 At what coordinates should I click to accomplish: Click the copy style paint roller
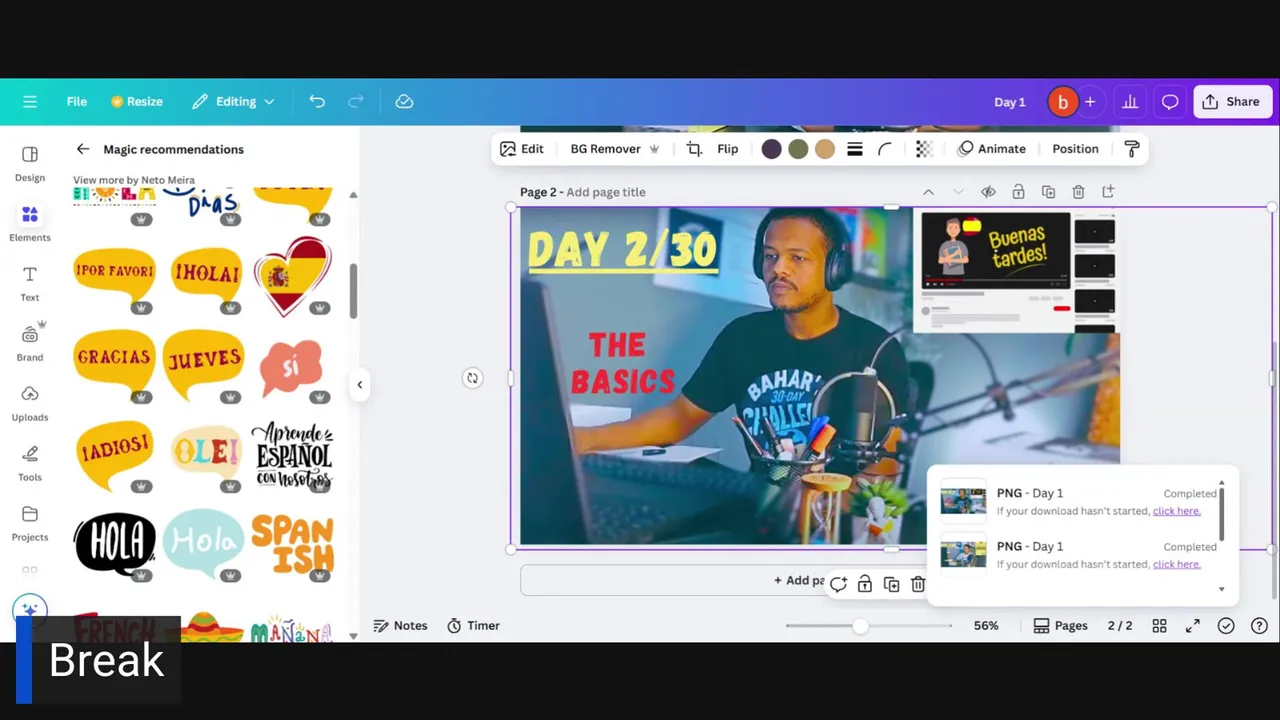pyautogui.click(x=1132, y=149)
